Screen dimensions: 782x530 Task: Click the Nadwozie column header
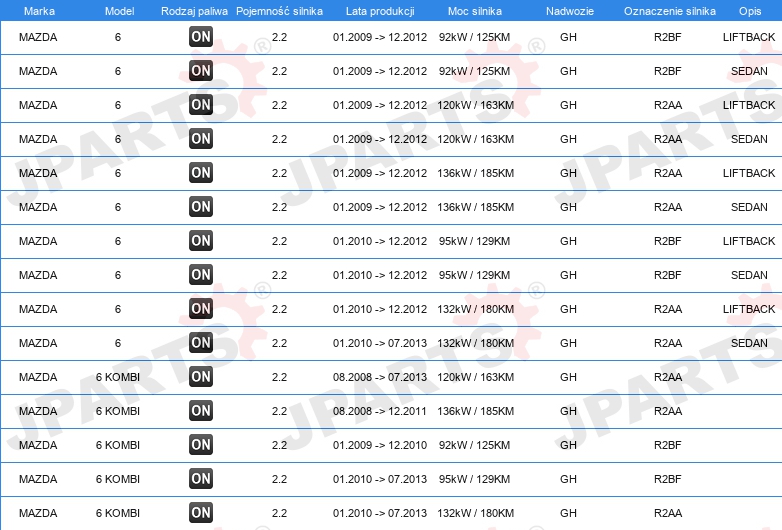570,11
